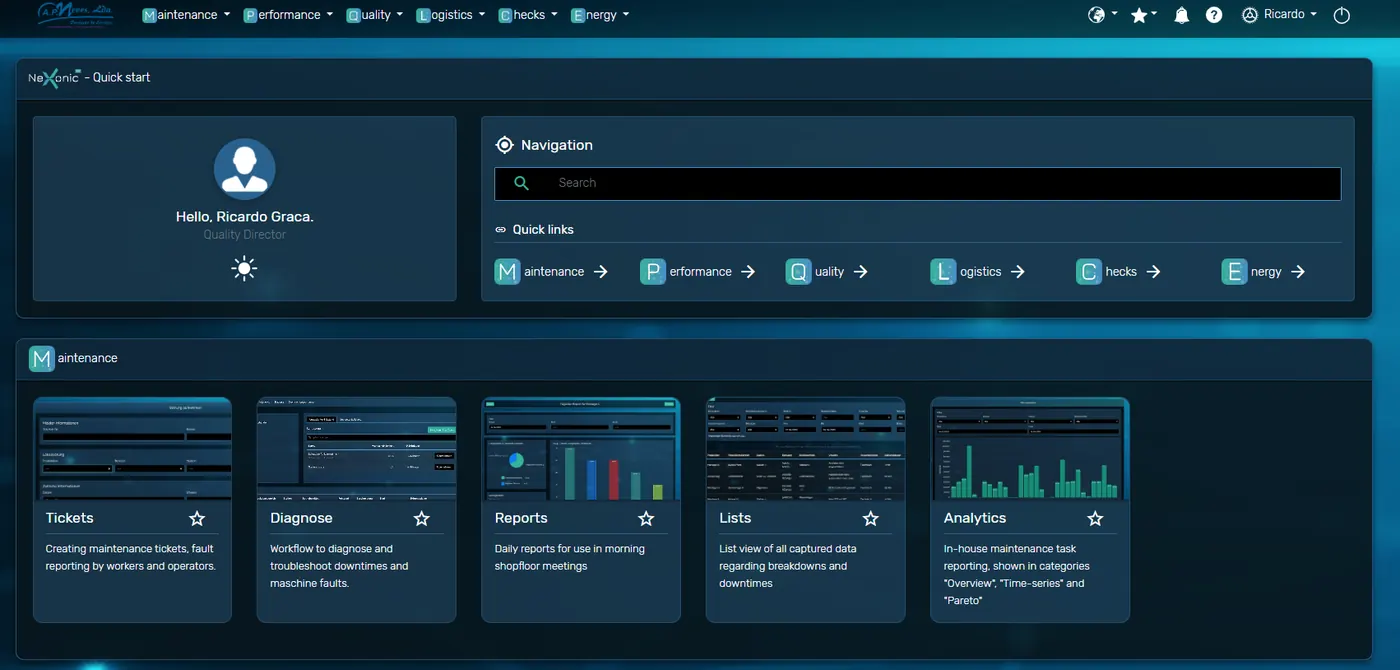Image resolution: width=1400 pixels, height=670 pixels.
Task: Toggle the sun light theme icon
Action: (x=244, y=269)
